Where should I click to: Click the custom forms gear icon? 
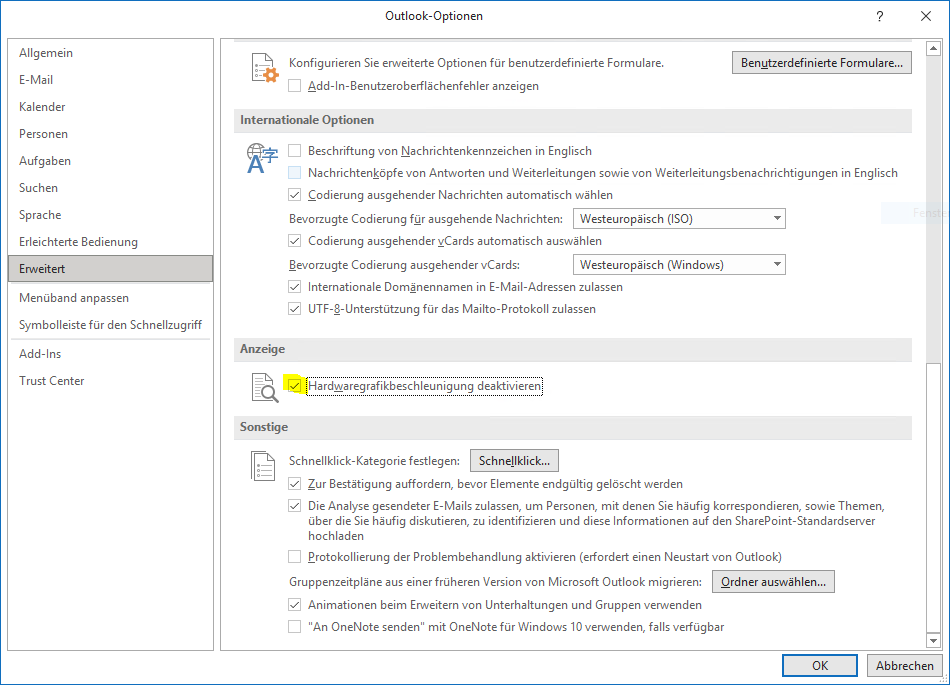264,70
